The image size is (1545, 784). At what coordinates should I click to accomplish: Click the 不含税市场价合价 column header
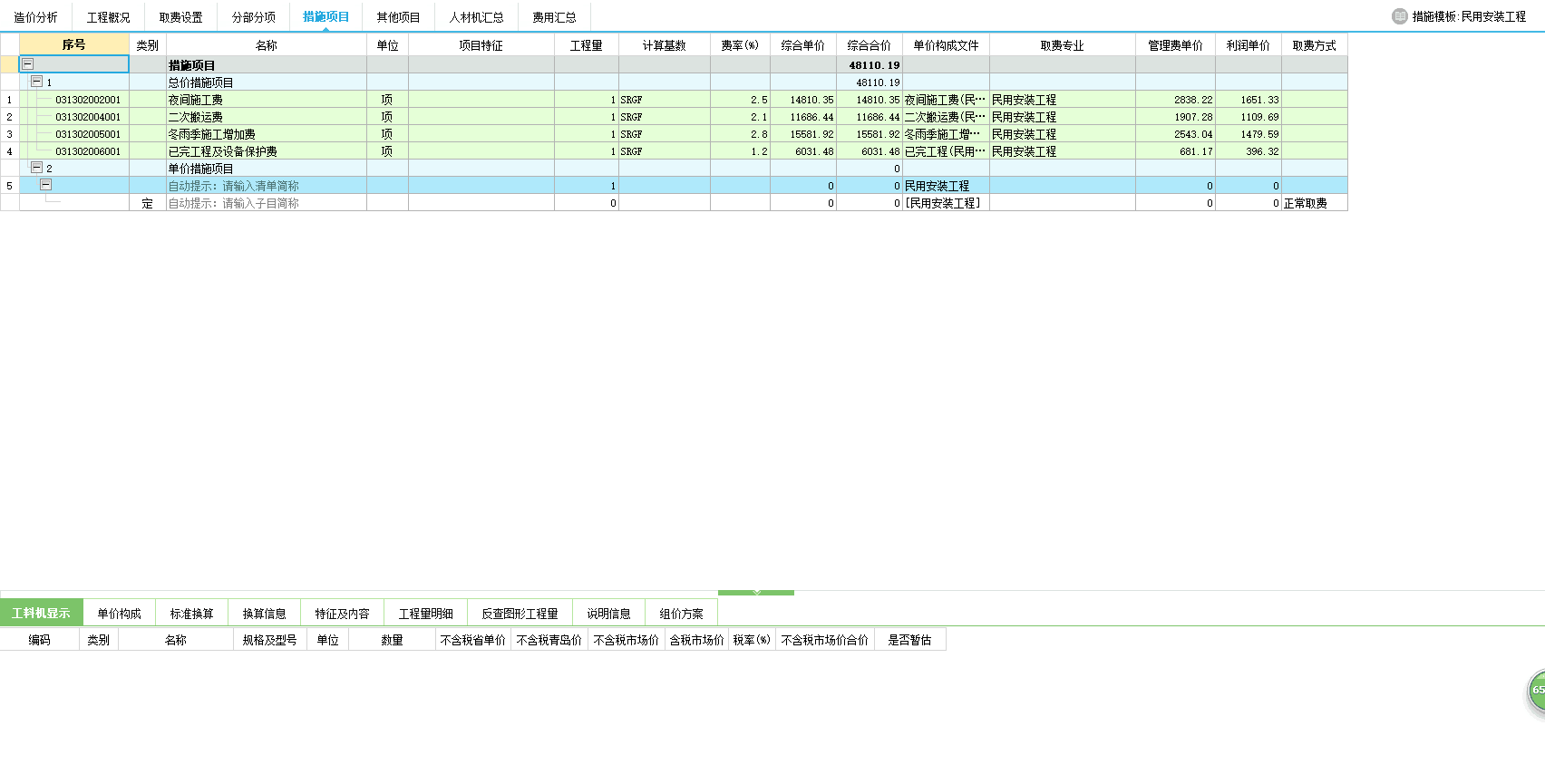click(x=825, y=639)
